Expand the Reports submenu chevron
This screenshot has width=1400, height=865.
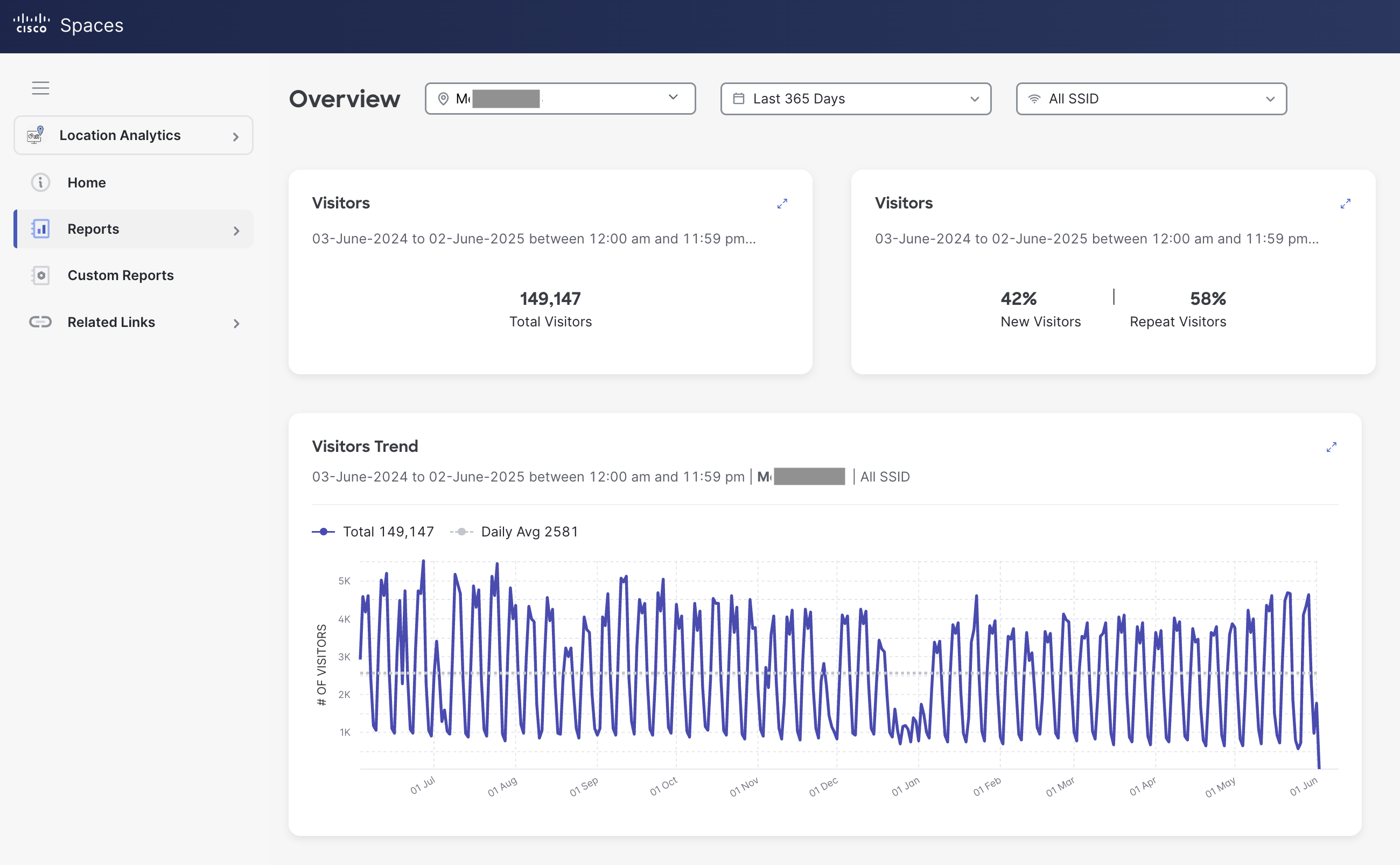[x=236, y=230]
